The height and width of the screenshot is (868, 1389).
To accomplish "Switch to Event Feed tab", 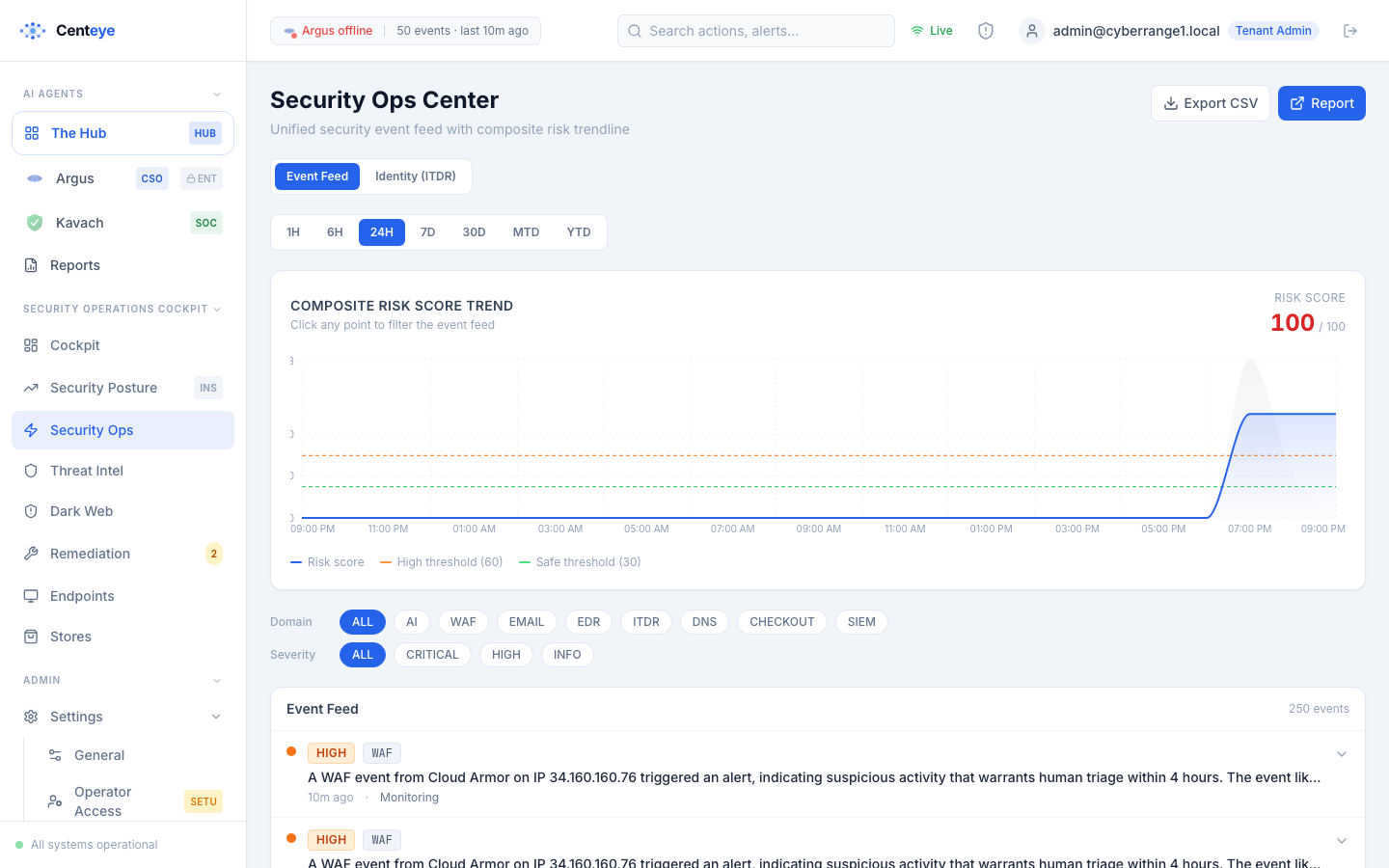I will coord(317,176).
